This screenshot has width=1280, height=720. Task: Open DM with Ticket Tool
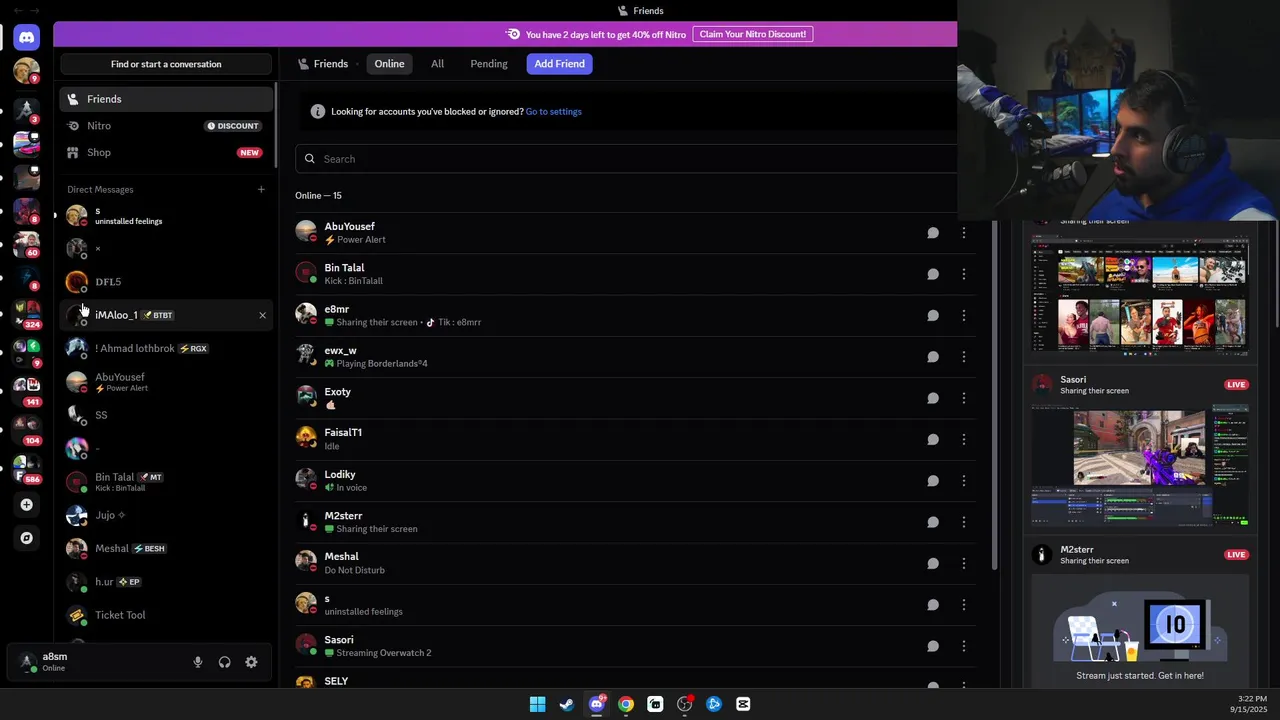pyautogui.click(x=166, y=615)
